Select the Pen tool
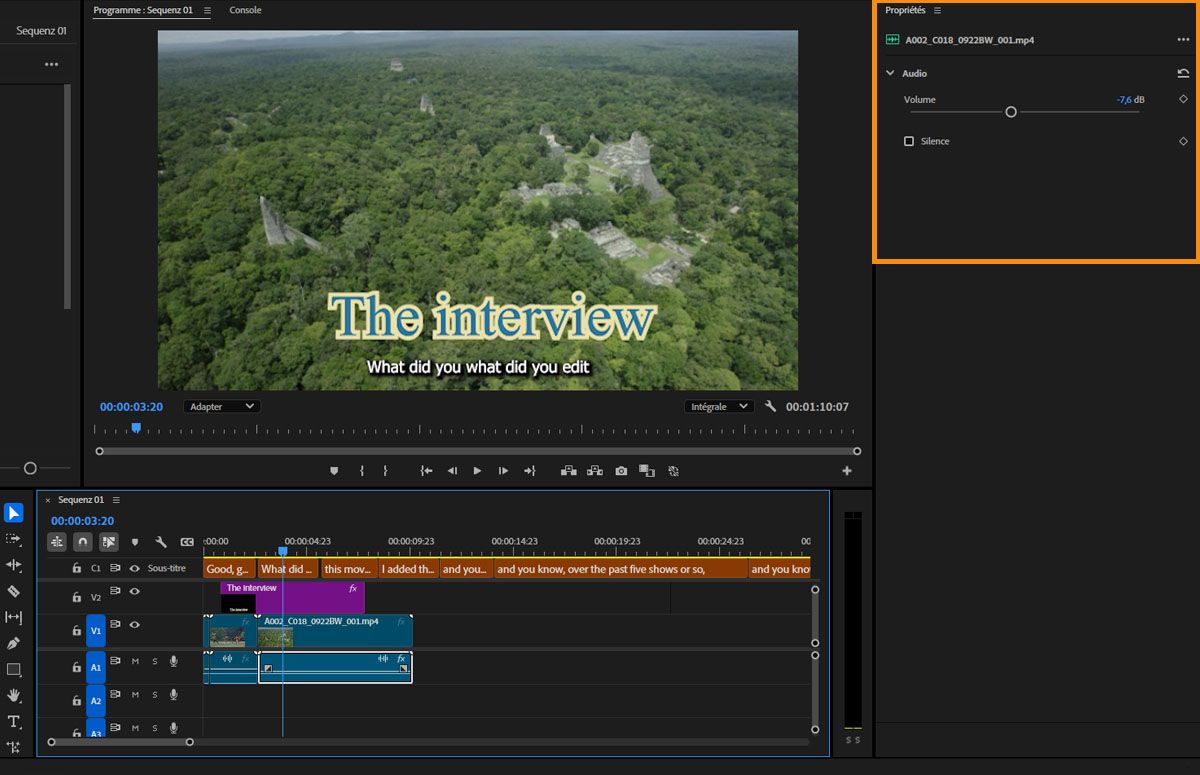The height and width of the screenshot is (775, 1200). tap(14, 643)
